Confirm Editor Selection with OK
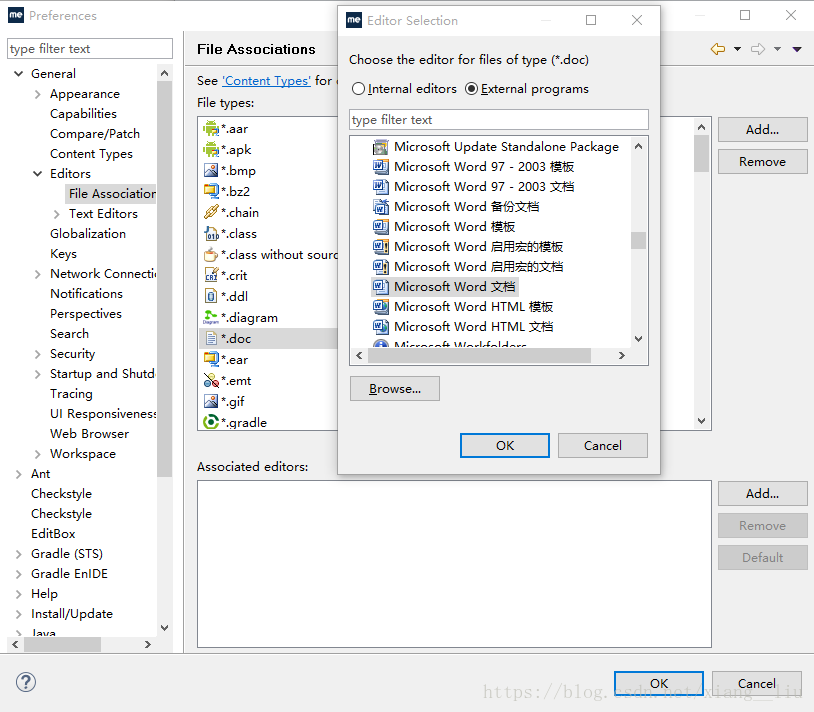 505,446
